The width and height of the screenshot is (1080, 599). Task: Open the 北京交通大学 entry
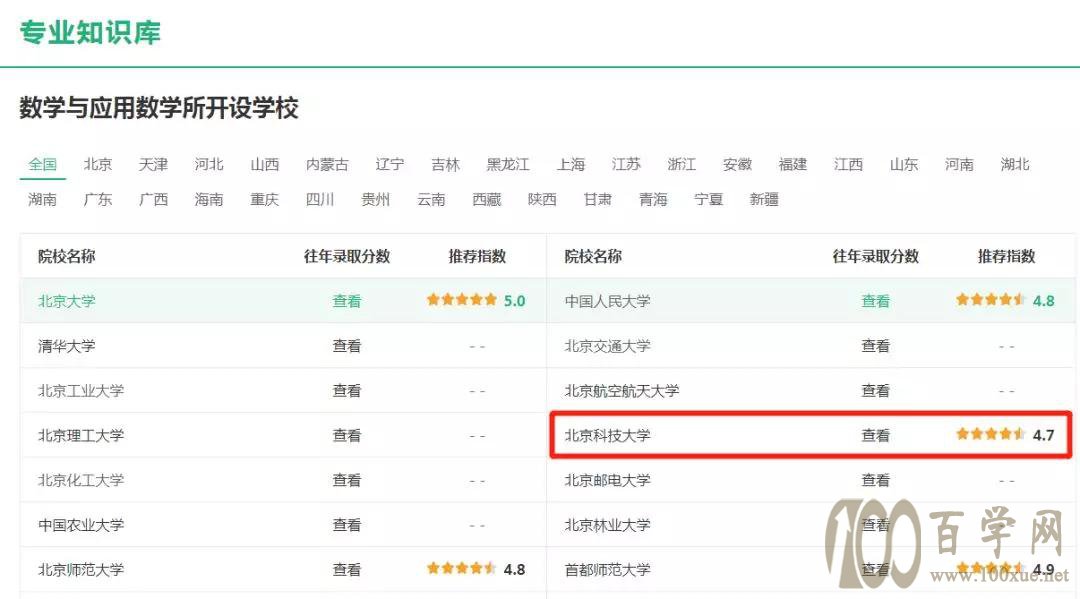608,346
